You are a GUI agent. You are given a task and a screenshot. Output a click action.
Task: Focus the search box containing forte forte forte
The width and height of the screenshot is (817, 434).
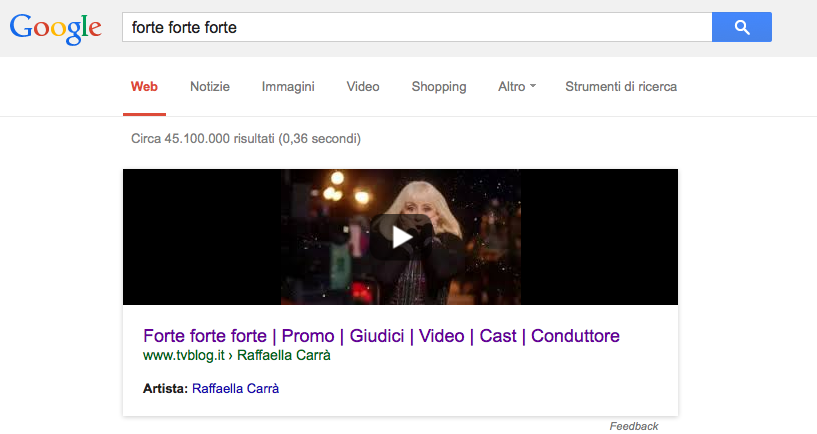(417, 27)
